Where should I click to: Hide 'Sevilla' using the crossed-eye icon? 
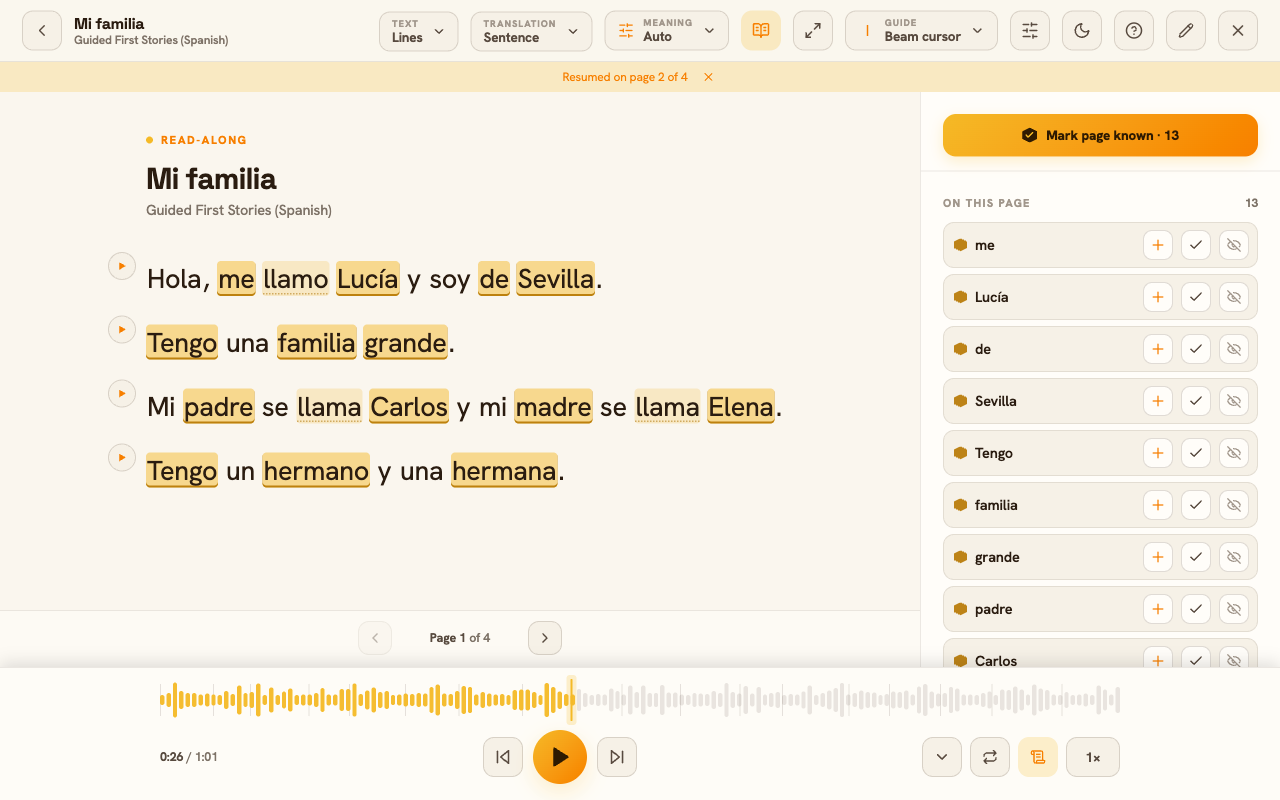1234,401
